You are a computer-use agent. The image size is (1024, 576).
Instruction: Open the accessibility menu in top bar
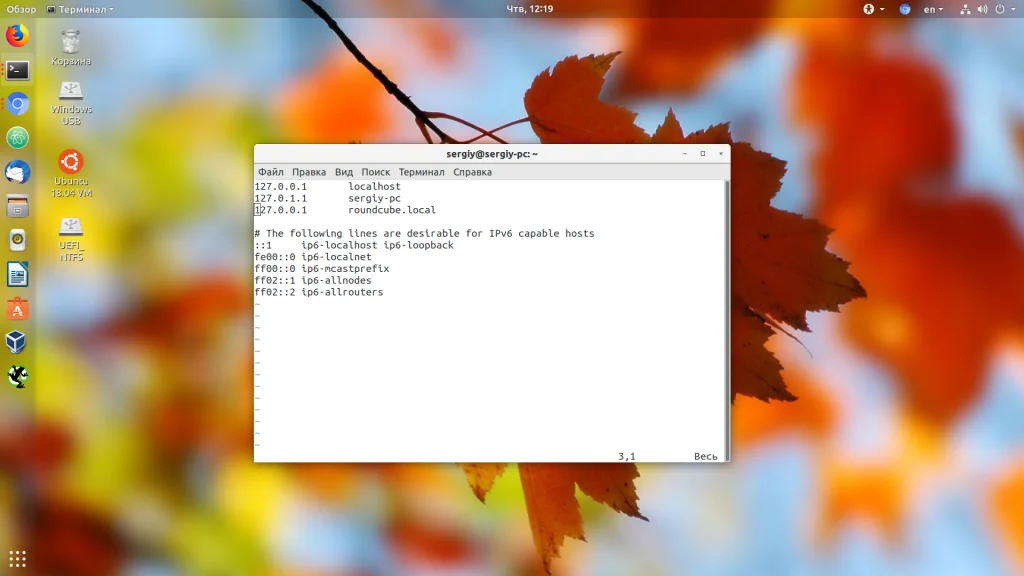pyautogui.click(x=873, y=9)
